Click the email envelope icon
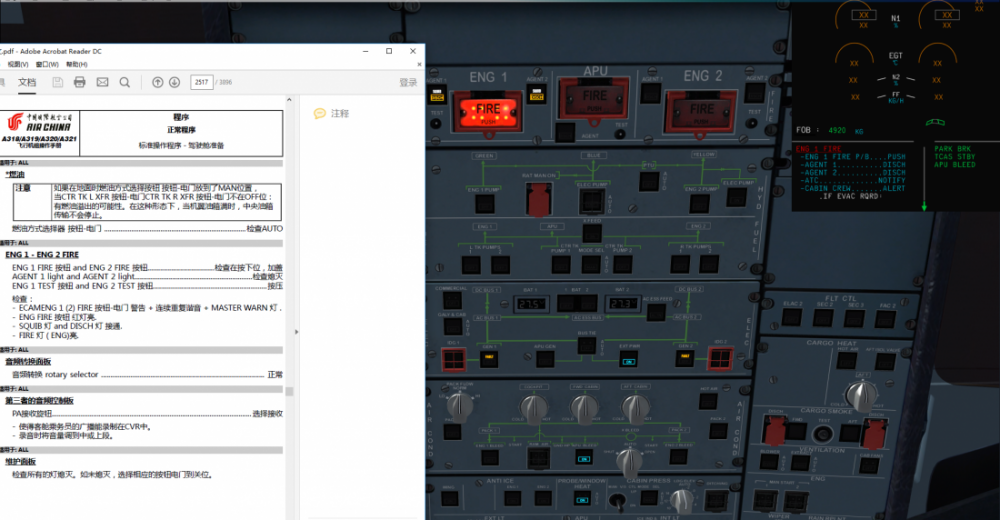1000x520 pixels. pos(102,82)
